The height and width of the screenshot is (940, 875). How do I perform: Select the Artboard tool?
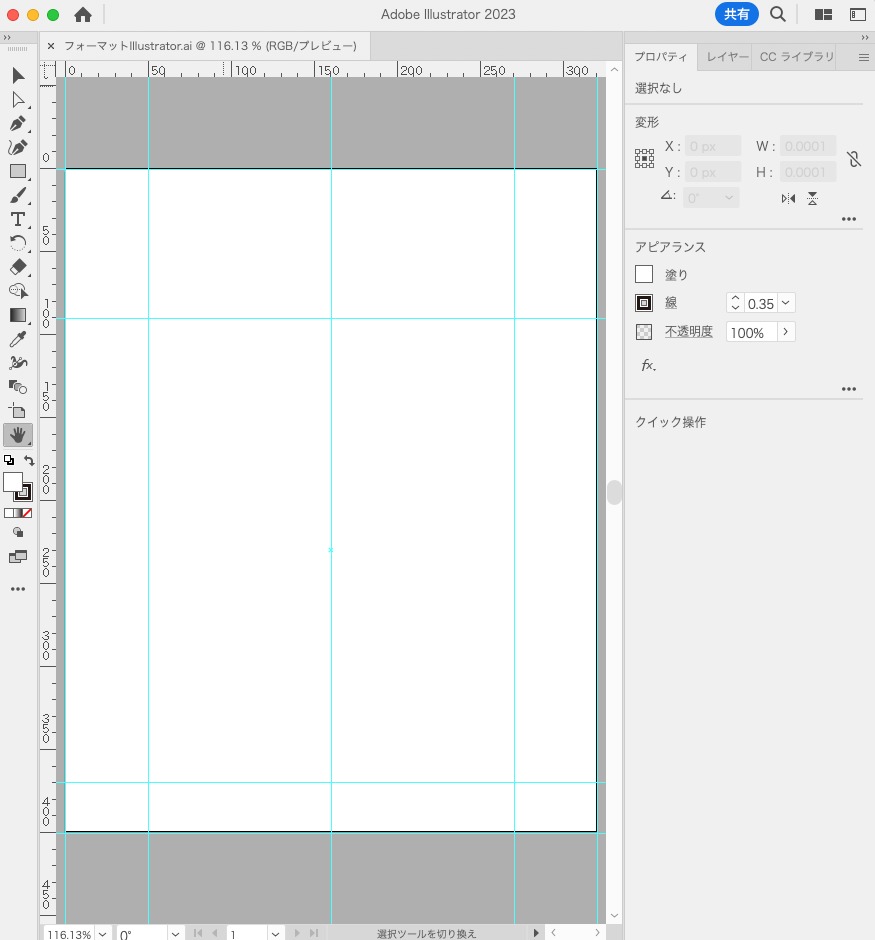18,411
